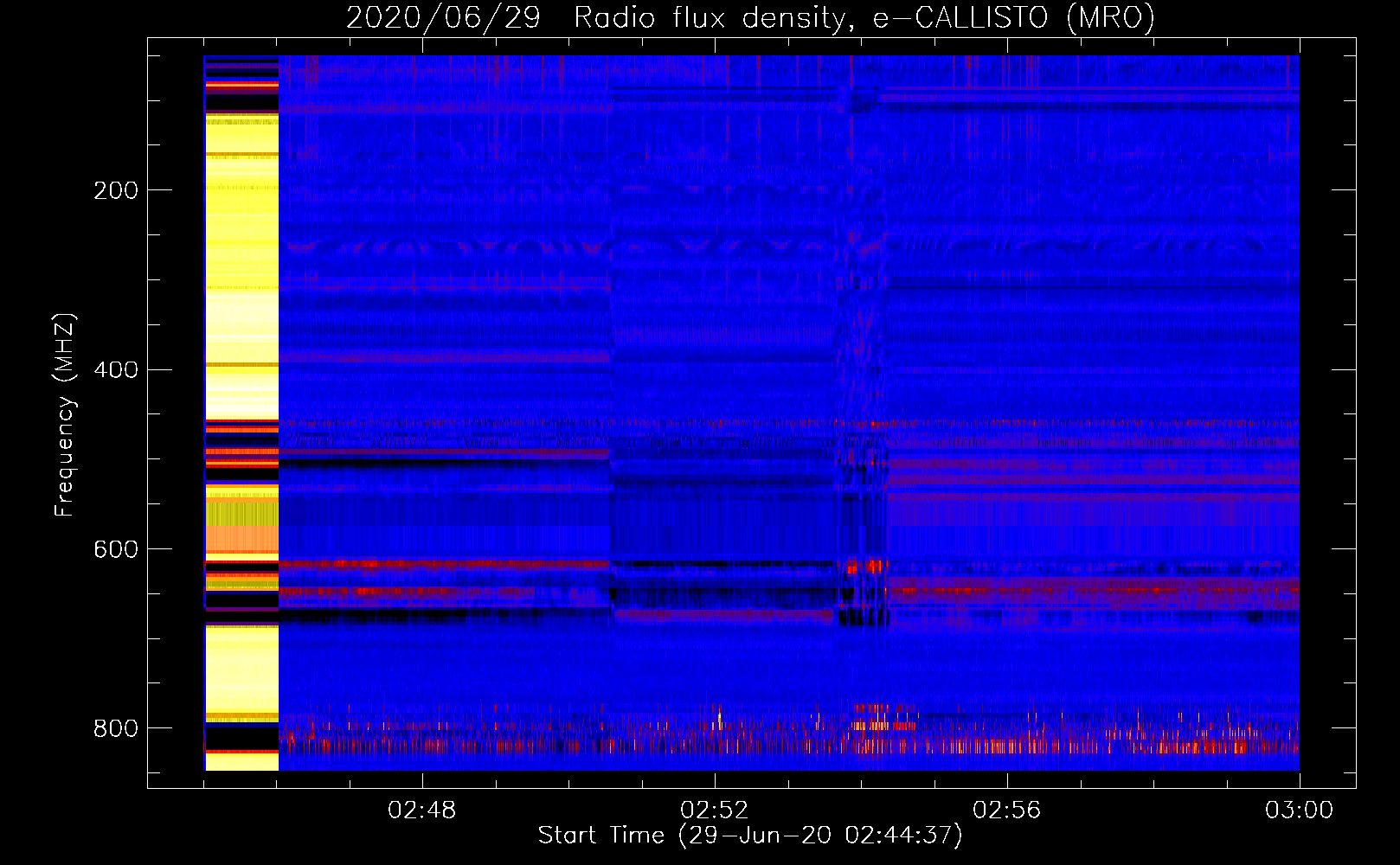The image size is (1400, 865).
Task: Click the yellow calibration band at spectrogram start
Action: point(241,413)
